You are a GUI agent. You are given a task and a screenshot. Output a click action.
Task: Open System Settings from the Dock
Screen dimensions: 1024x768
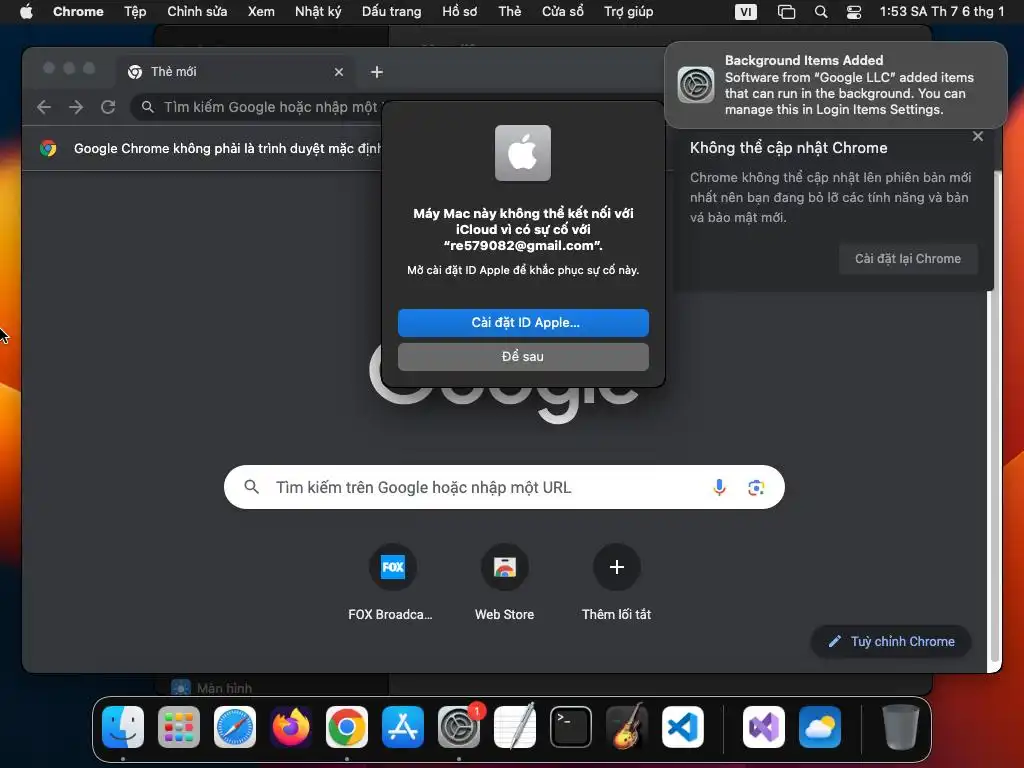click(459, 727)
